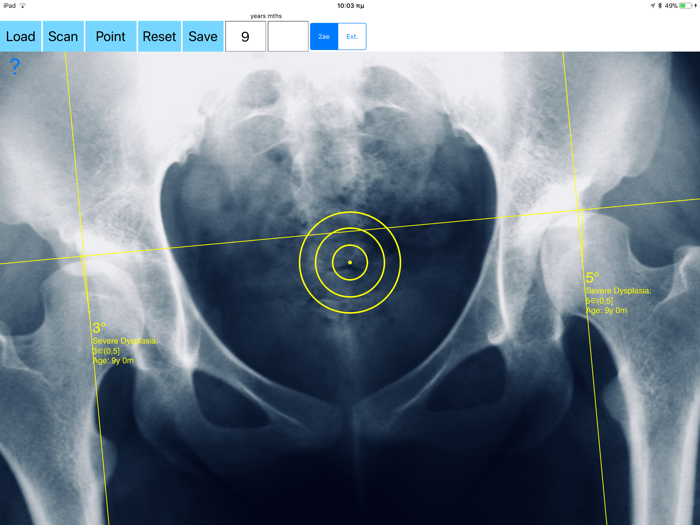This screenshot has height=525, width=700.
Task: Tap the Bluetooth icon in status bar
Action: [x=660, y=6]
